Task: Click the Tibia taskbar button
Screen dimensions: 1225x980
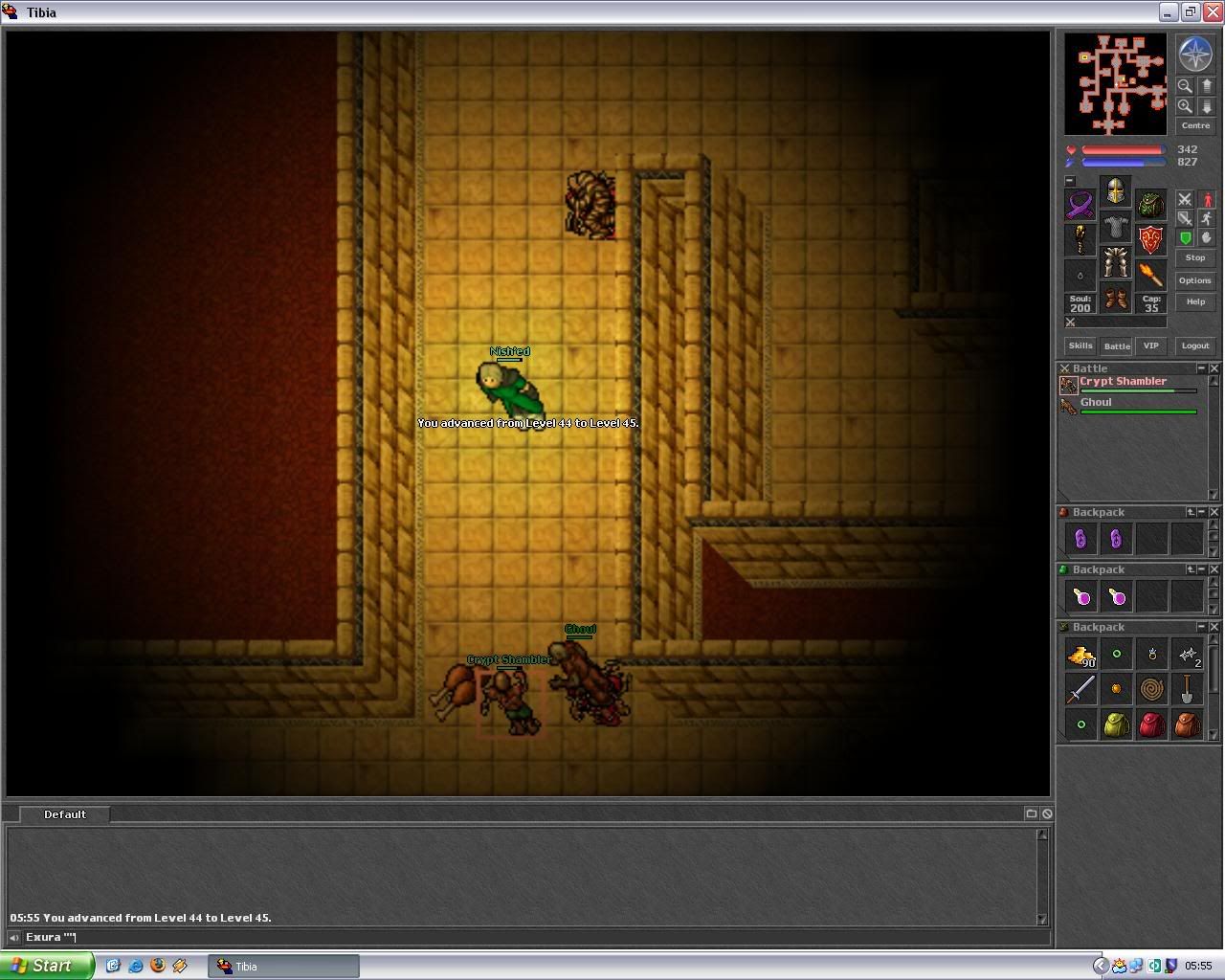Action: pyautogui.click(x=283, y=966)
